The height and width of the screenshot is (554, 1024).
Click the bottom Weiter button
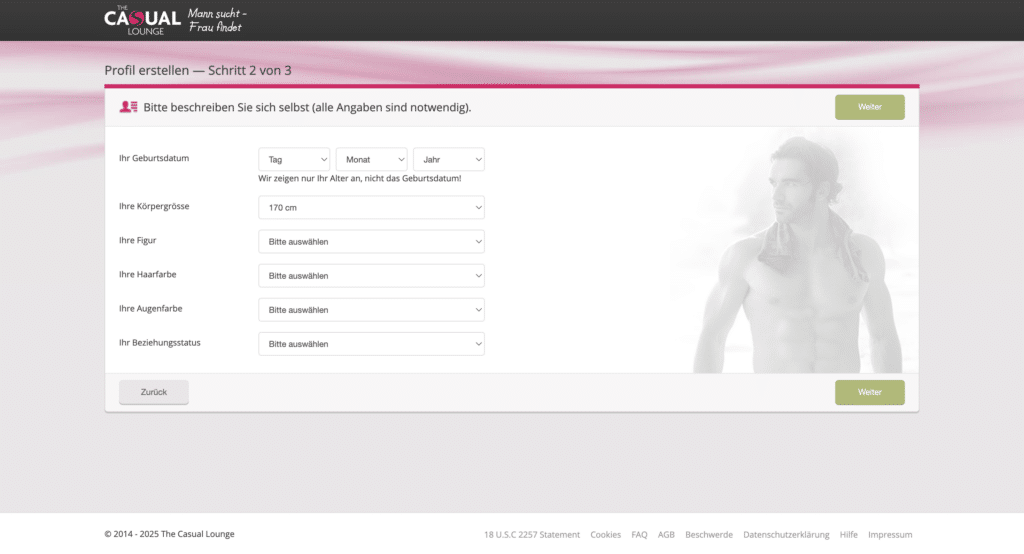pos(870,393)
